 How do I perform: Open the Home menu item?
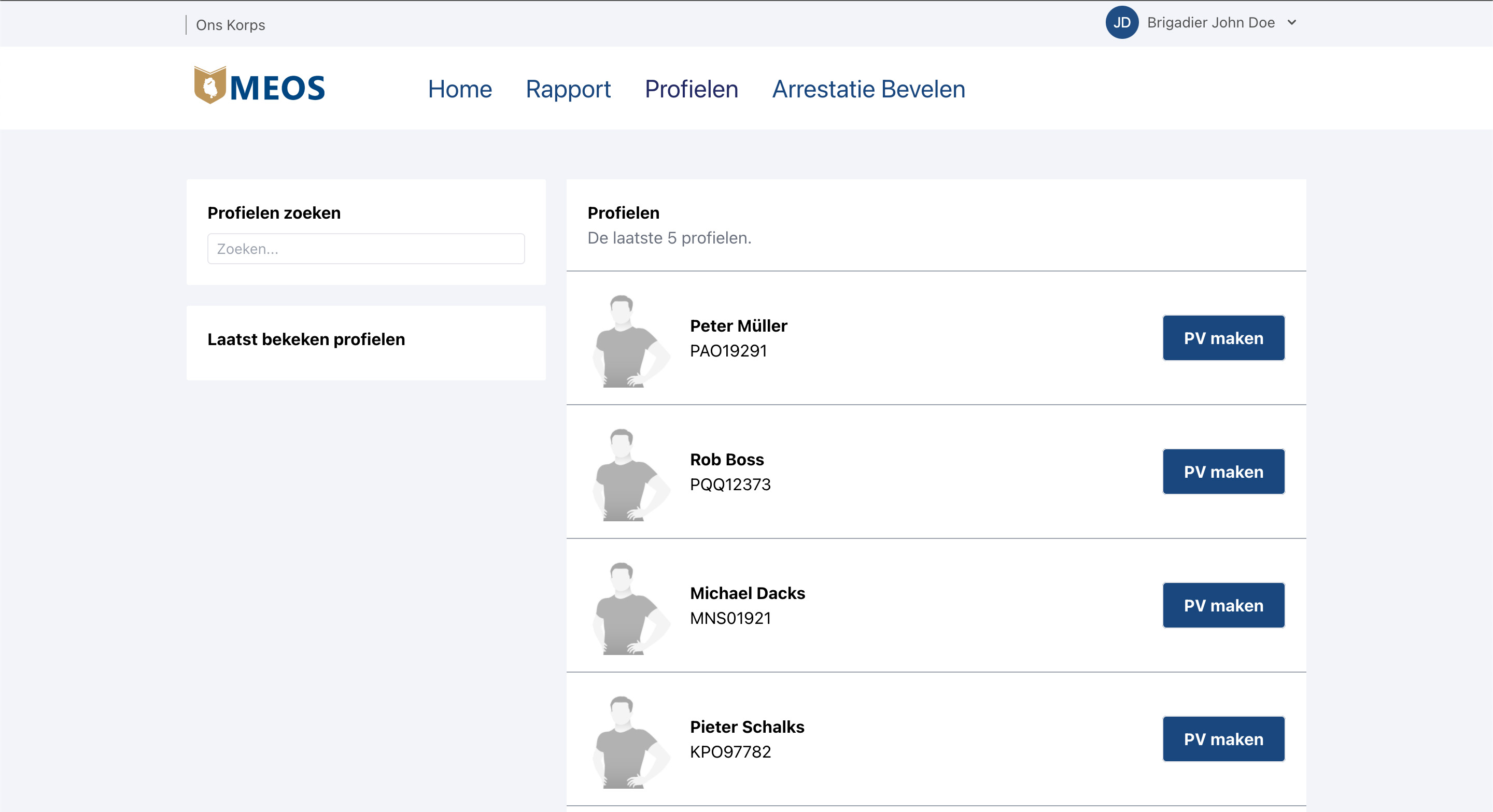(460, 89)
